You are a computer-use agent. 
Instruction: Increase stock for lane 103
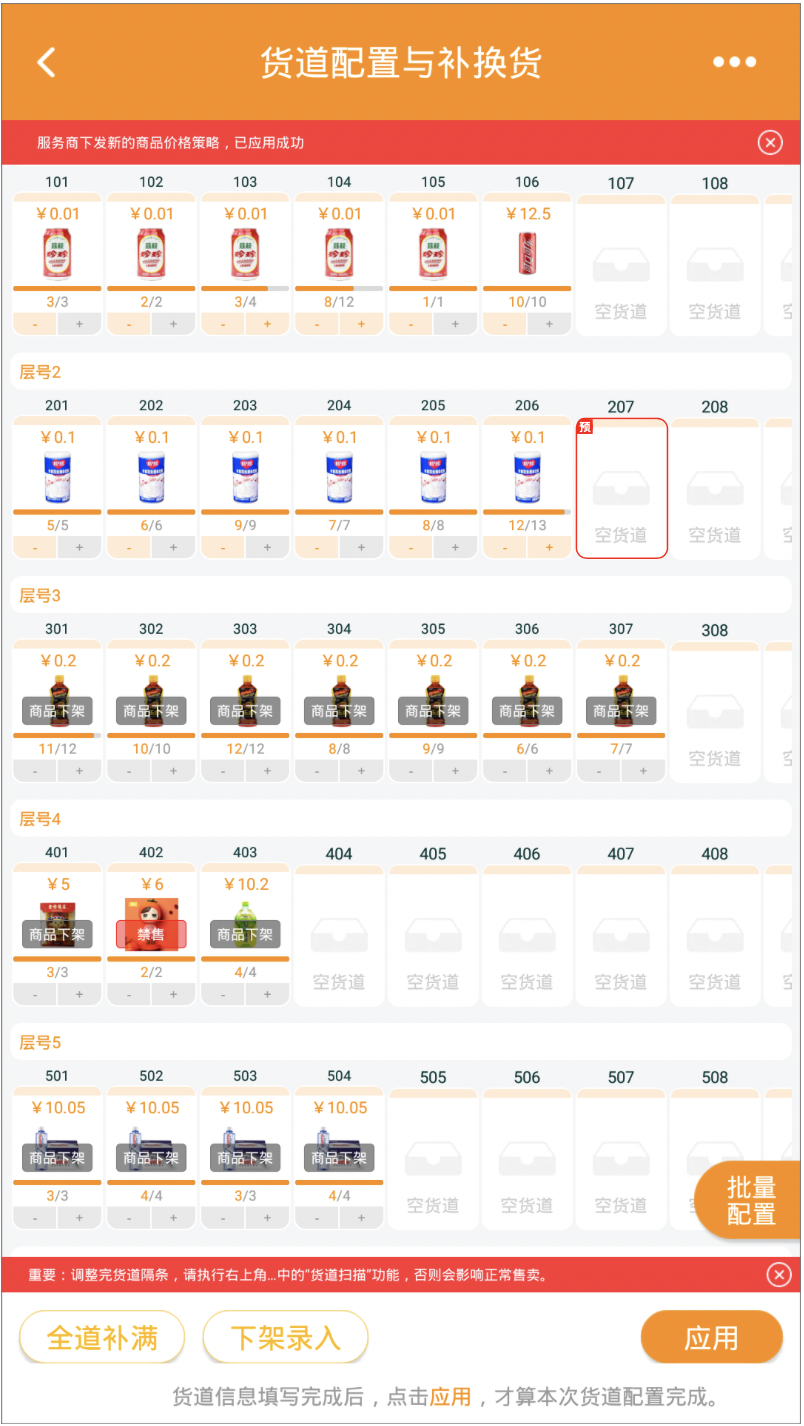[x=267, y=324]
